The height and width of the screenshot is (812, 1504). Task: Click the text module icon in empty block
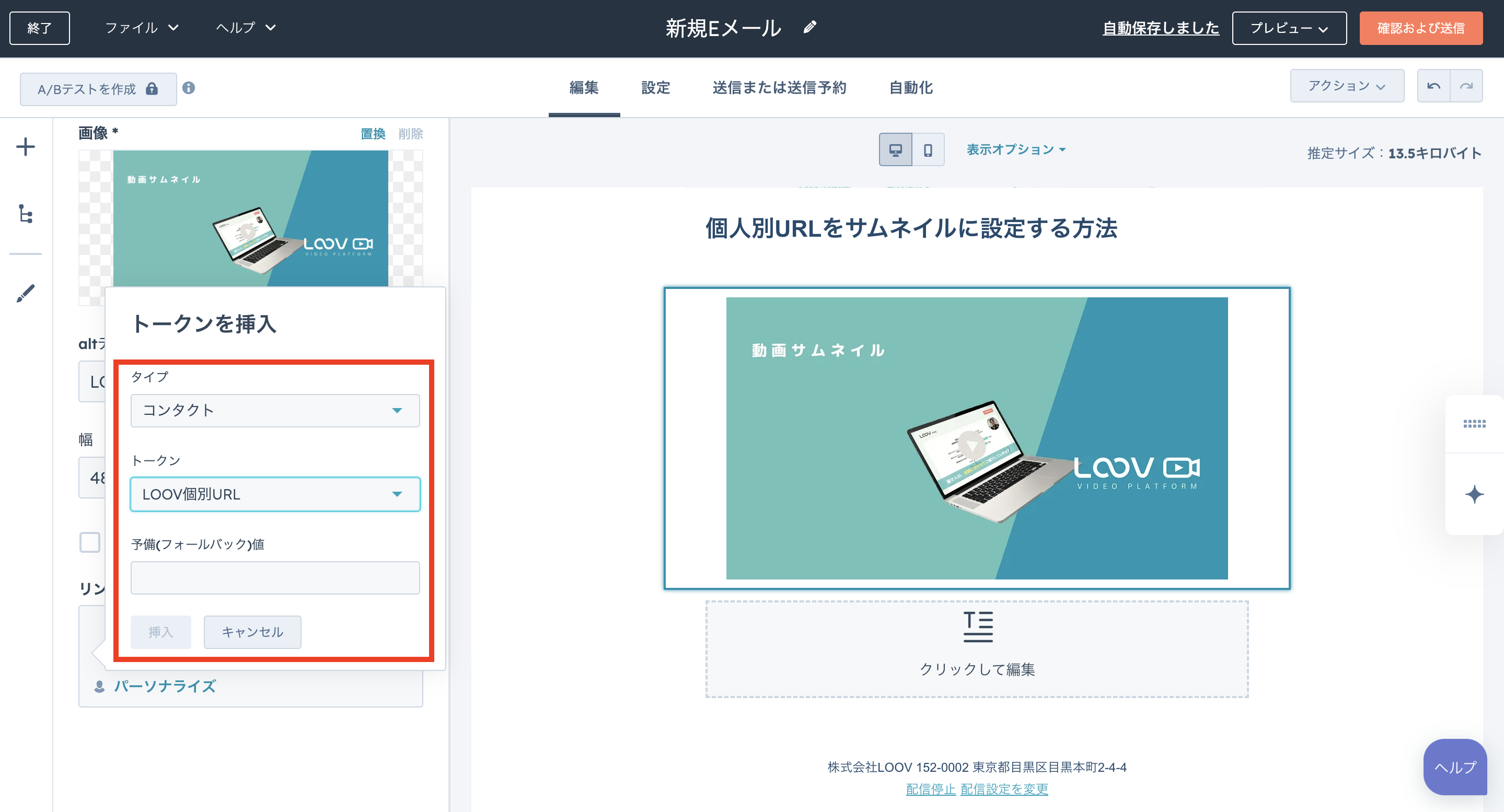(x=977, y=627)
